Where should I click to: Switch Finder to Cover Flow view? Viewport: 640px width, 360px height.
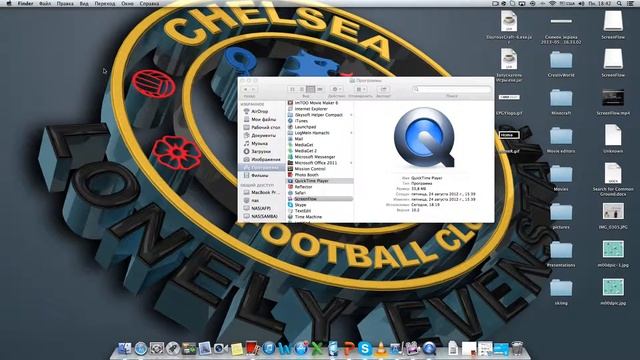point(320,89)
